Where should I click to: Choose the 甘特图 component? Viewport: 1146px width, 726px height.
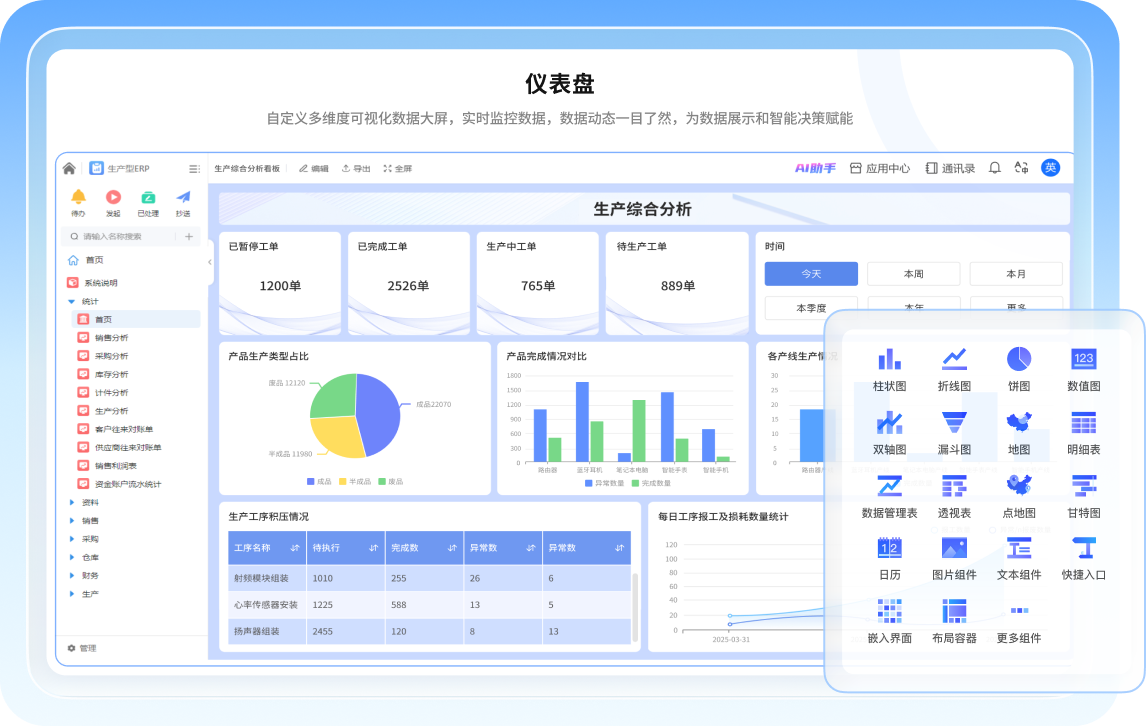click(1083, 497)
